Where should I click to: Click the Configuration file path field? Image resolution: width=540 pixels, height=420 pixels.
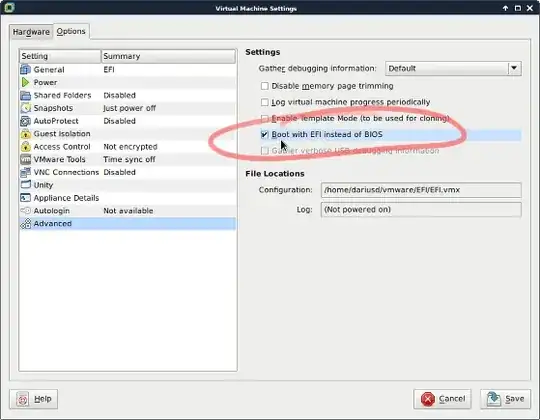coord(421,190)
